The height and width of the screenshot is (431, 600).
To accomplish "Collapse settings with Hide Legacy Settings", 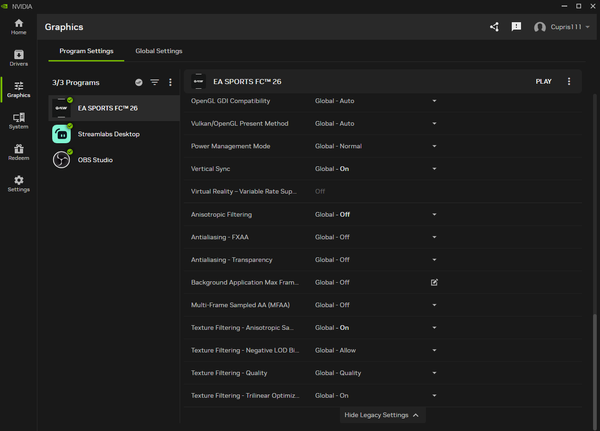I will [383, 415].
